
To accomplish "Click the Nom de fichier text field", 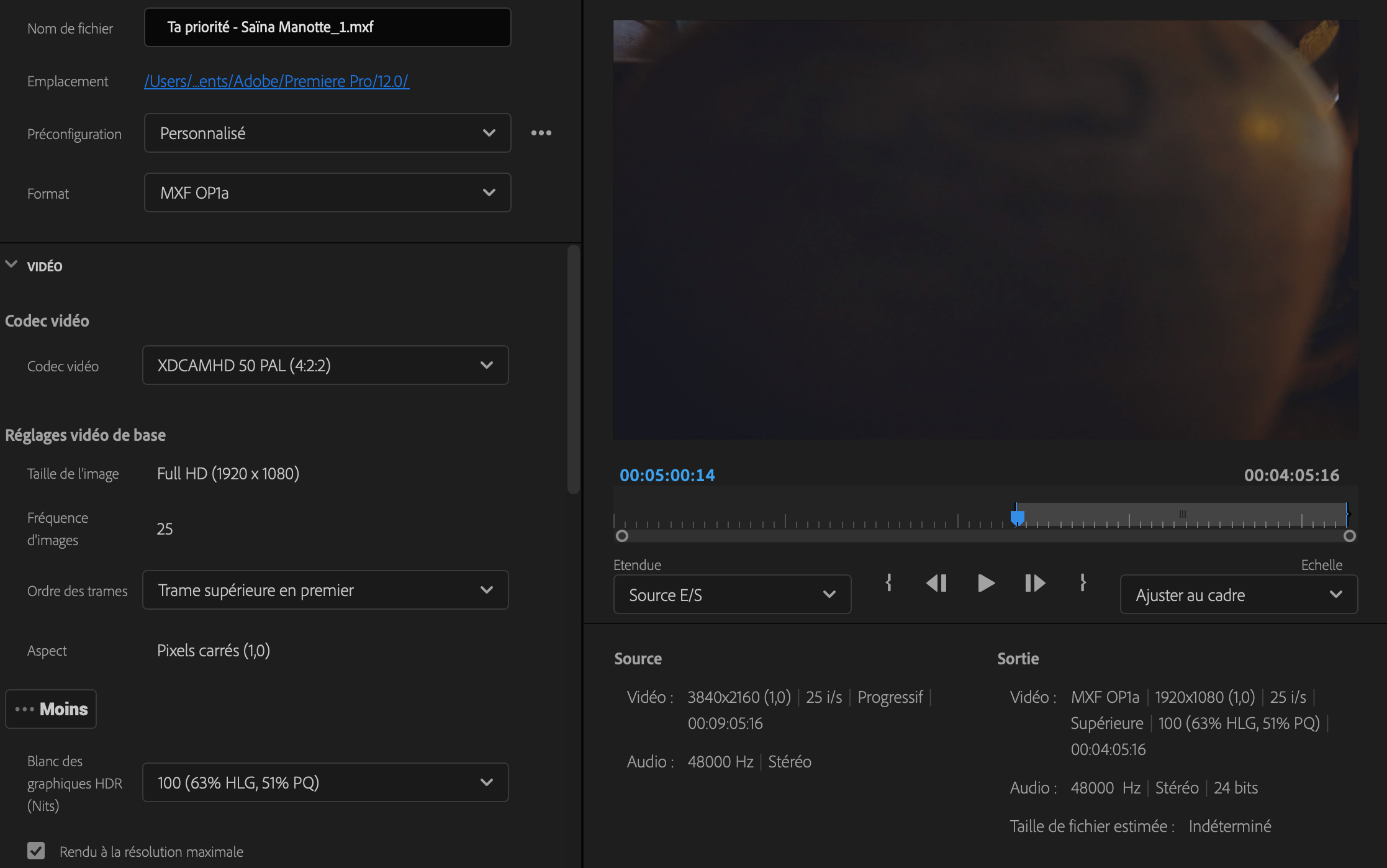I will [327, 27].
